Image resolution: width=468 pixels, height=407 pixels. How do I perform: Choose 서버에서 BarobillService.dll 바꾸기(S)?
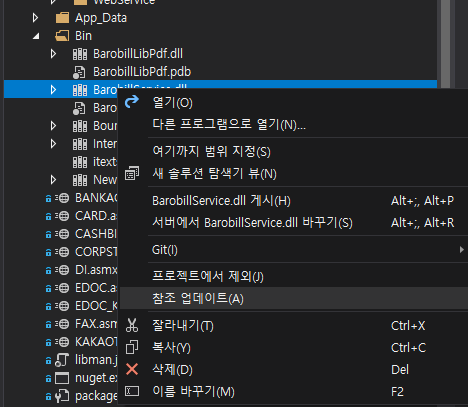click(x=293, y=223)
